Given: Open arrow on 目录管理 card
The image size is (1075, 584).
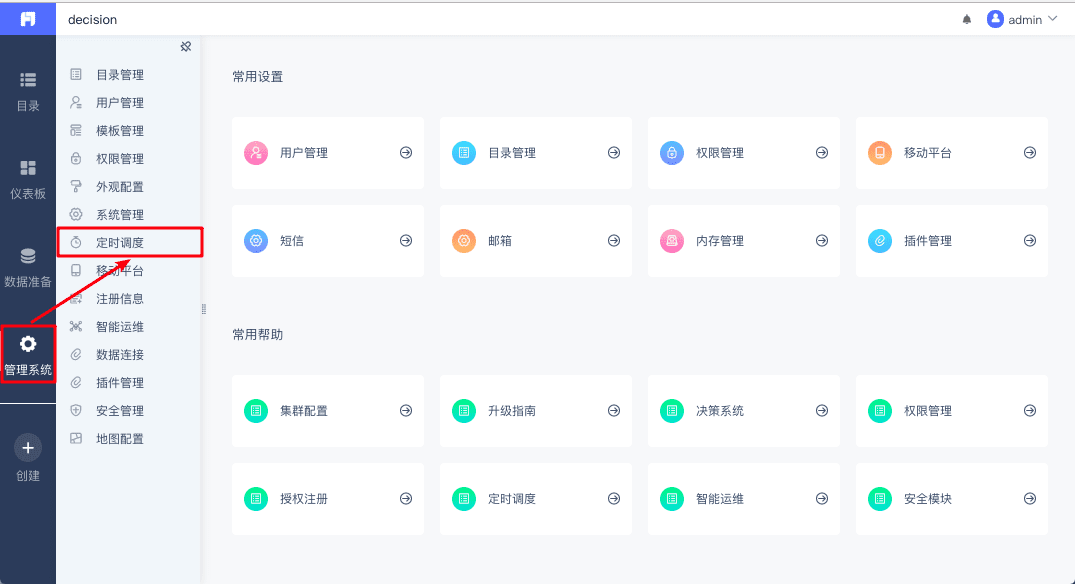Looking at the screenshot, I should coord(614,153).
